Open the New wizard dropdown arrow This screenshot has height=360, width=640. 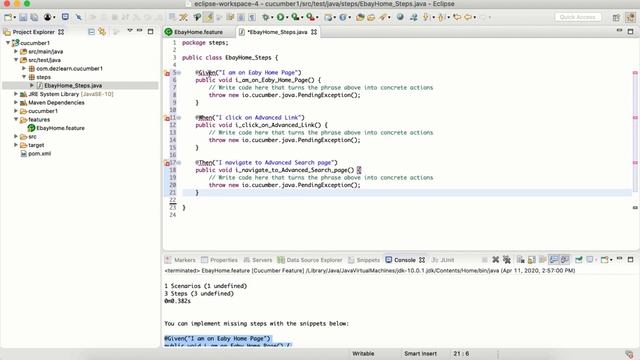pos(14,18)
